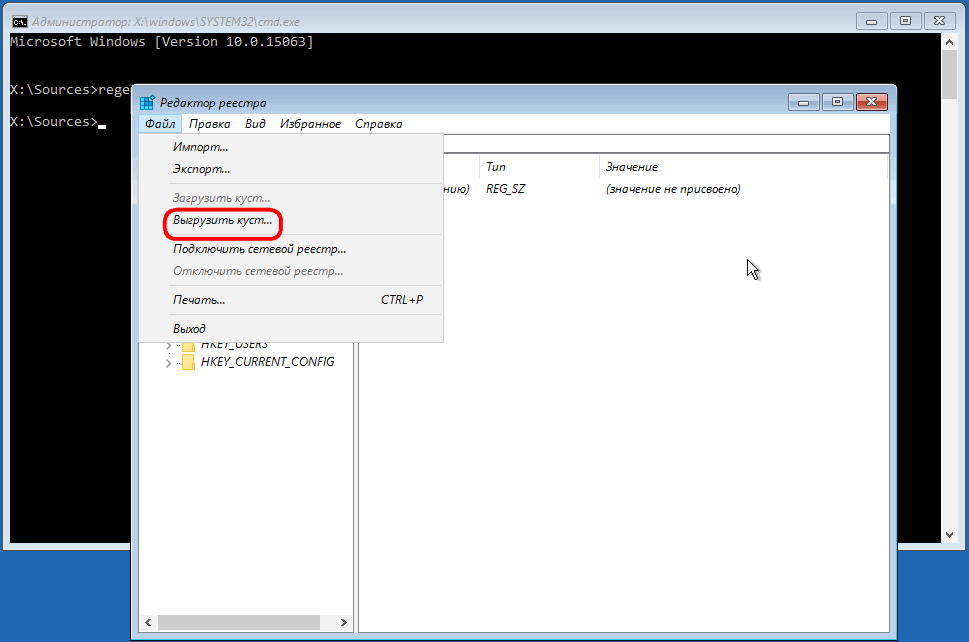Open the Избранное menu
Screen dimensions: 969x642
pos(310,124)
